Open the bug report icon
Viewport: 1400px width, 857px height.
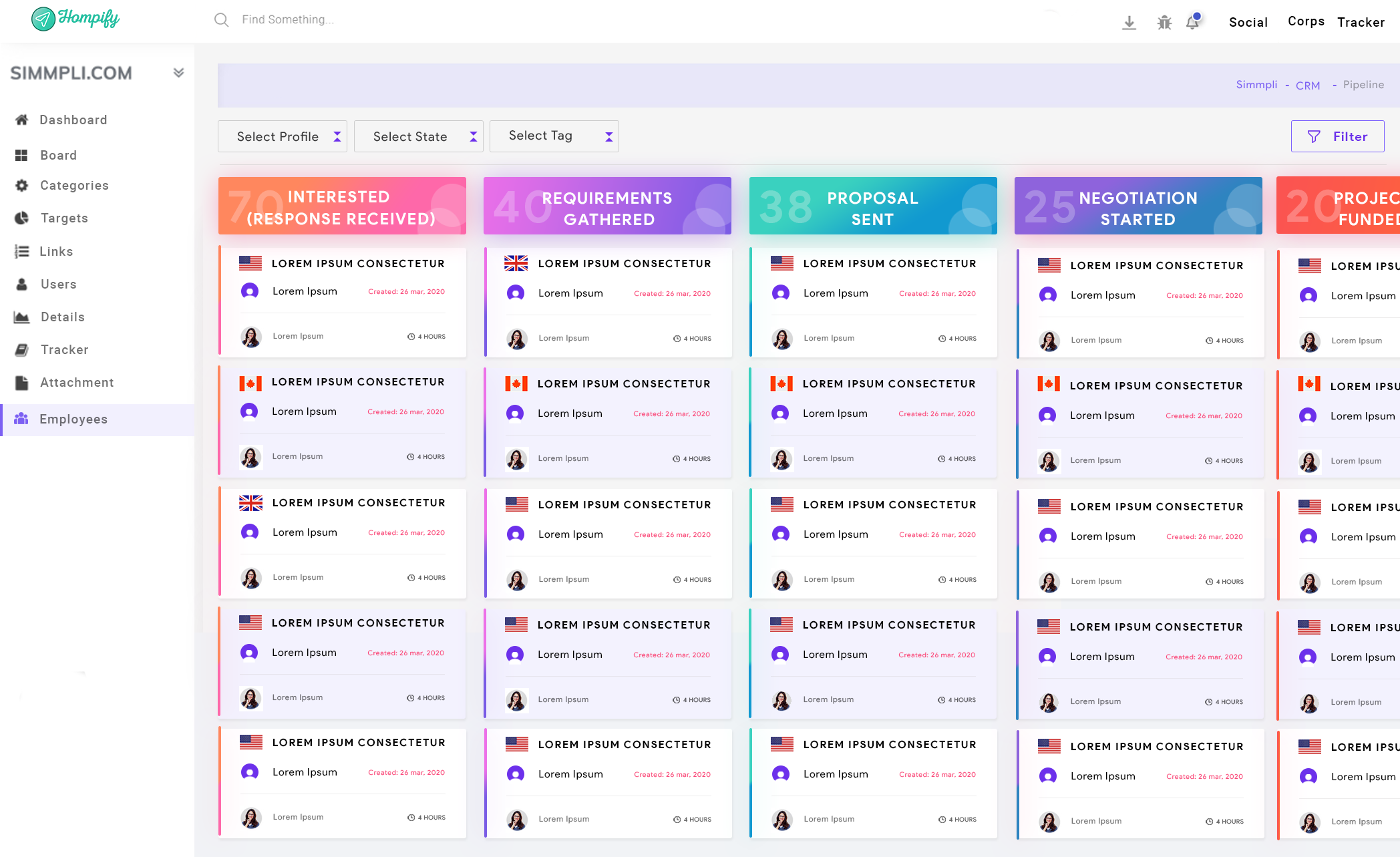pyautogui.click(x=1164, y=23)
